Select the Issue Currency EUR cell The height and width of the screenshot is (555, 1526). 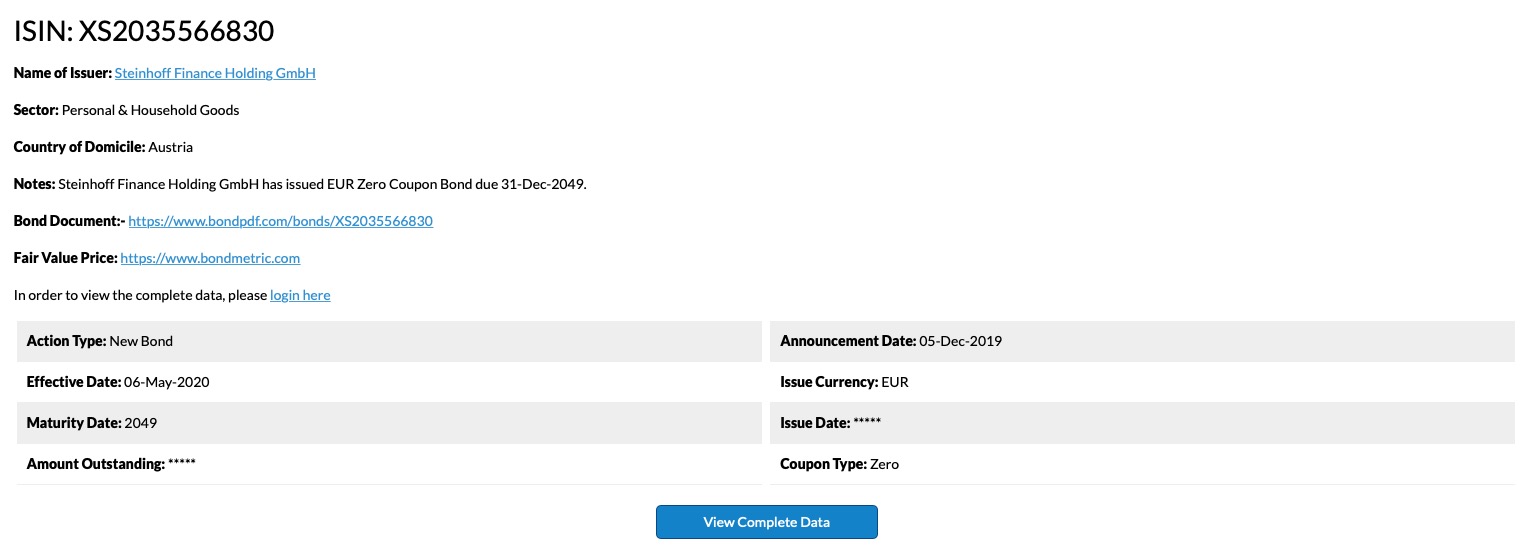[844, 382]
